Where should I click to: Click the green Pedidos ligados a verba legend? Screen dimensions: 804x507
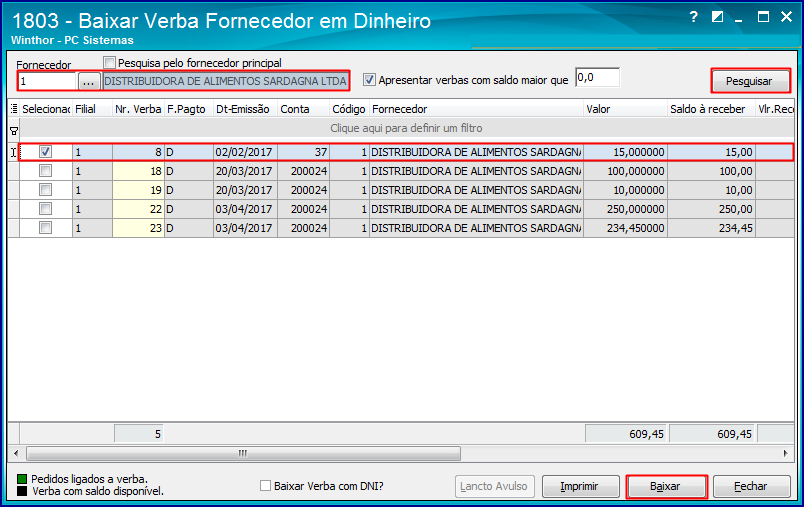pyautogui.click(x=22, y=479)
